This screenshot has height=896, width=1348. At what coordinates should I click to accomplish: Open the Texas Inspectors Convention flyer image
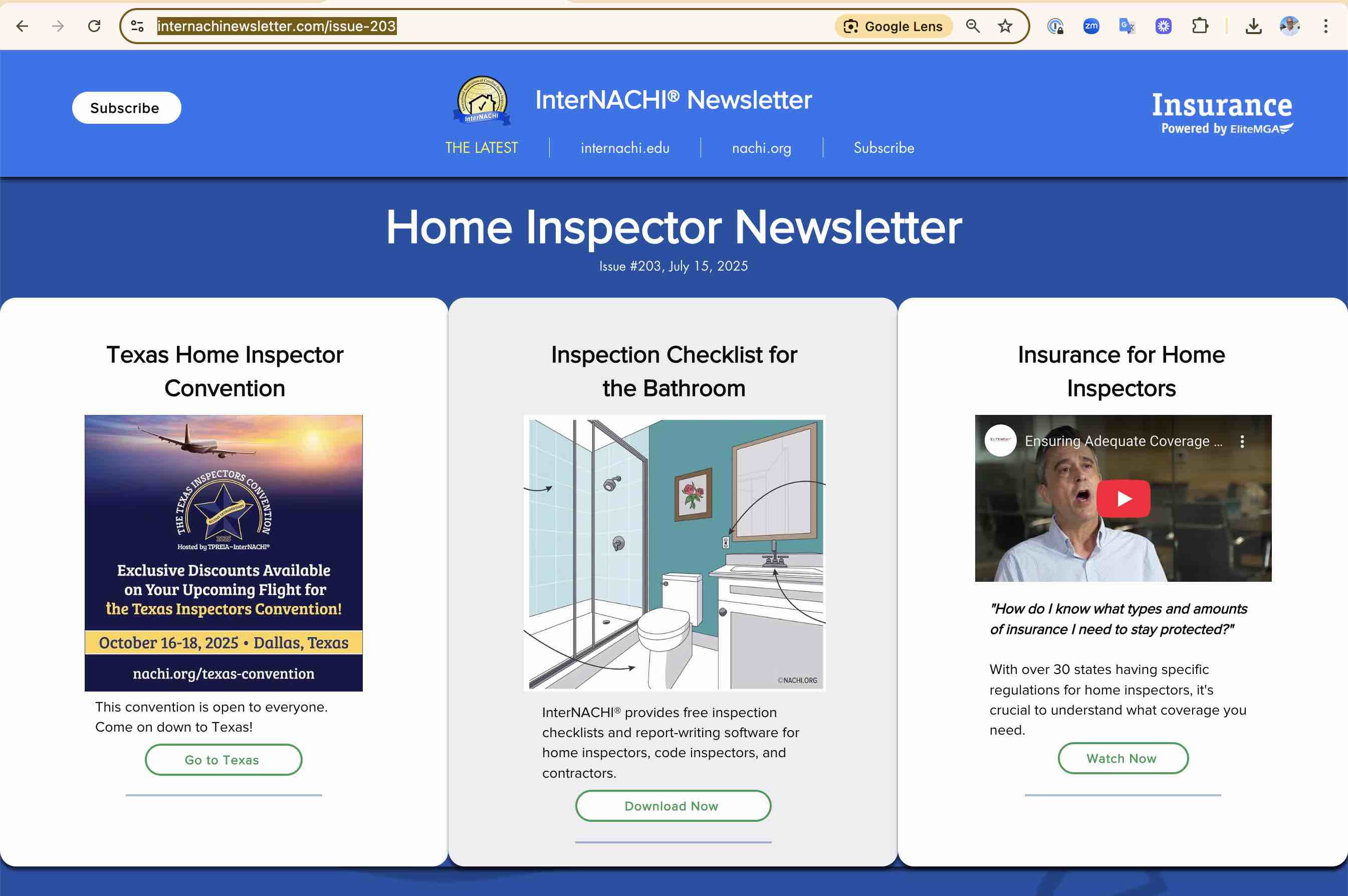(x=223, y=553)
